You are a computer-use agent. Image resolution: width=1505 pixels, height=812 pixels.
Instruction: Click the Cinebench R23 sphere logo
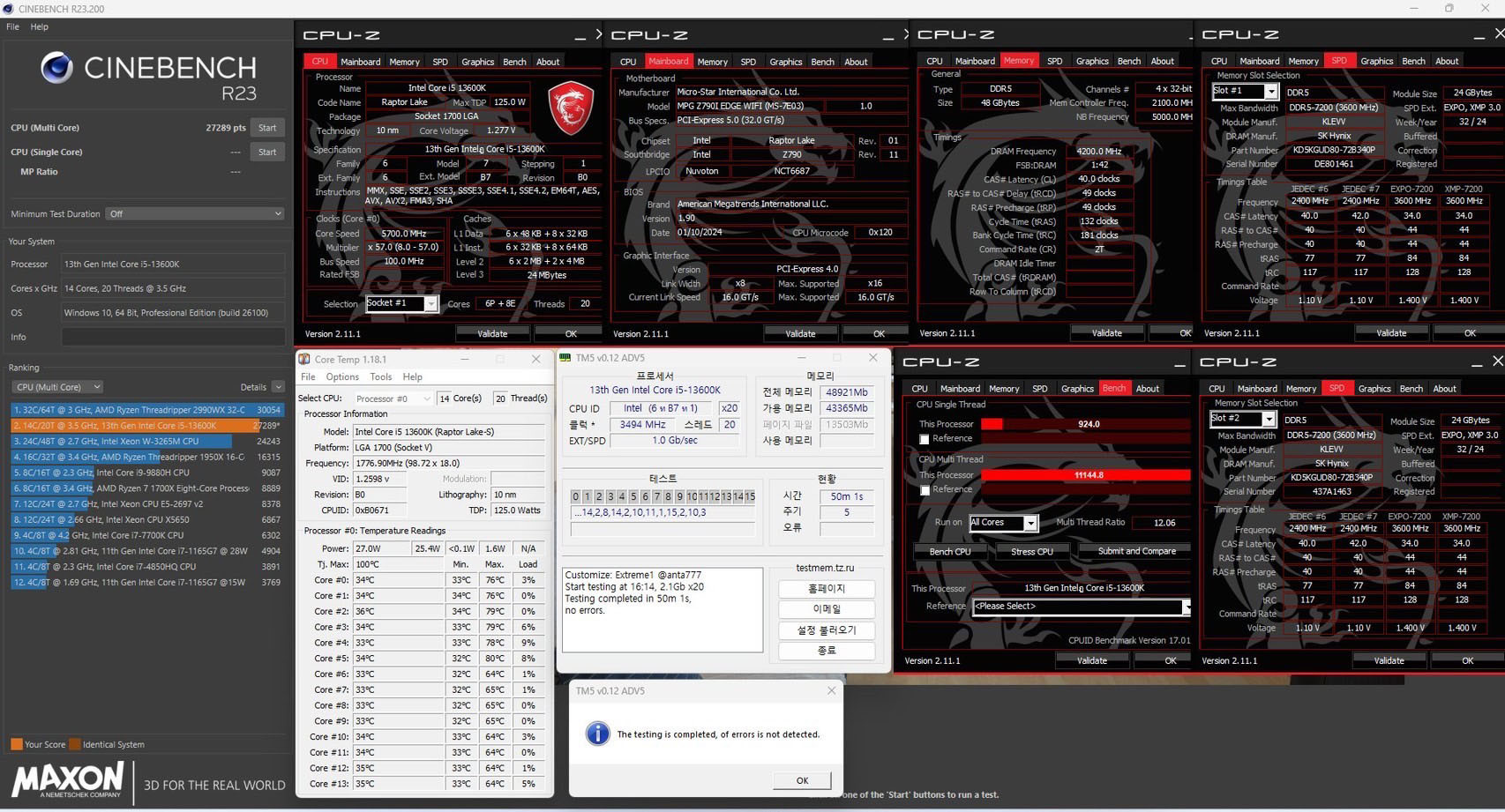coord(57,67)
